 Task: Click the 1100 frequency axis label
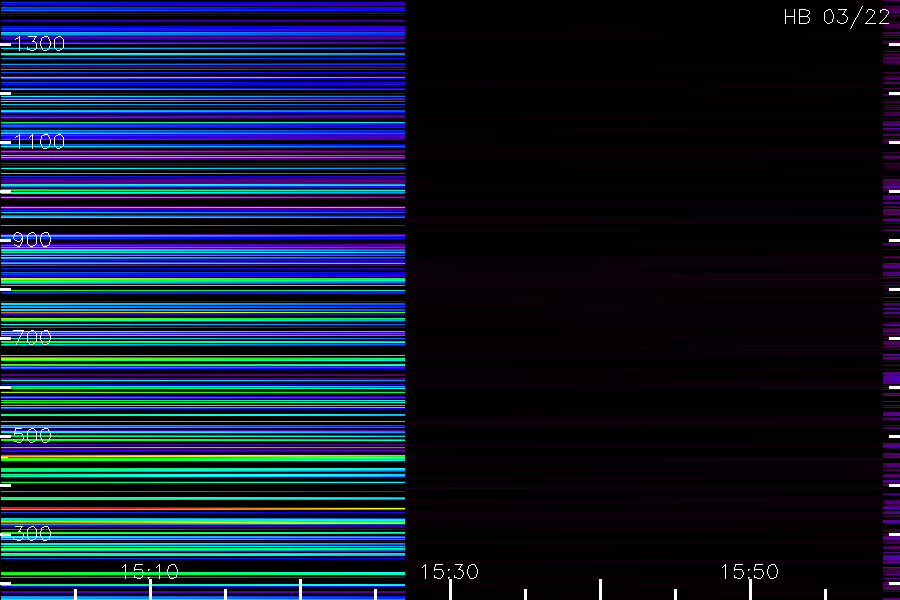click(39, 142)
